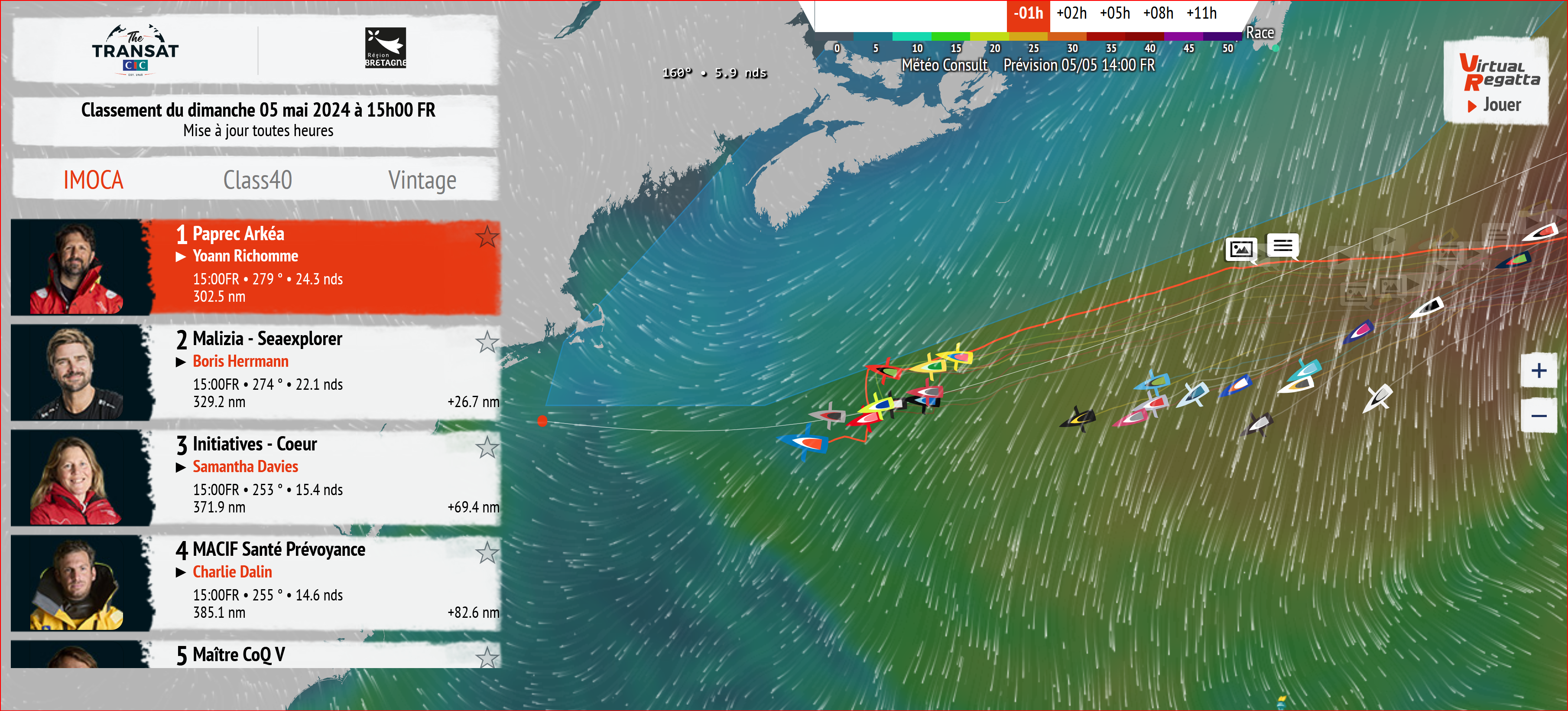Select the Paprec Arkéa boat name
Image resolution: width=1568 pixels, height=711 pixels.
[238, 234]
